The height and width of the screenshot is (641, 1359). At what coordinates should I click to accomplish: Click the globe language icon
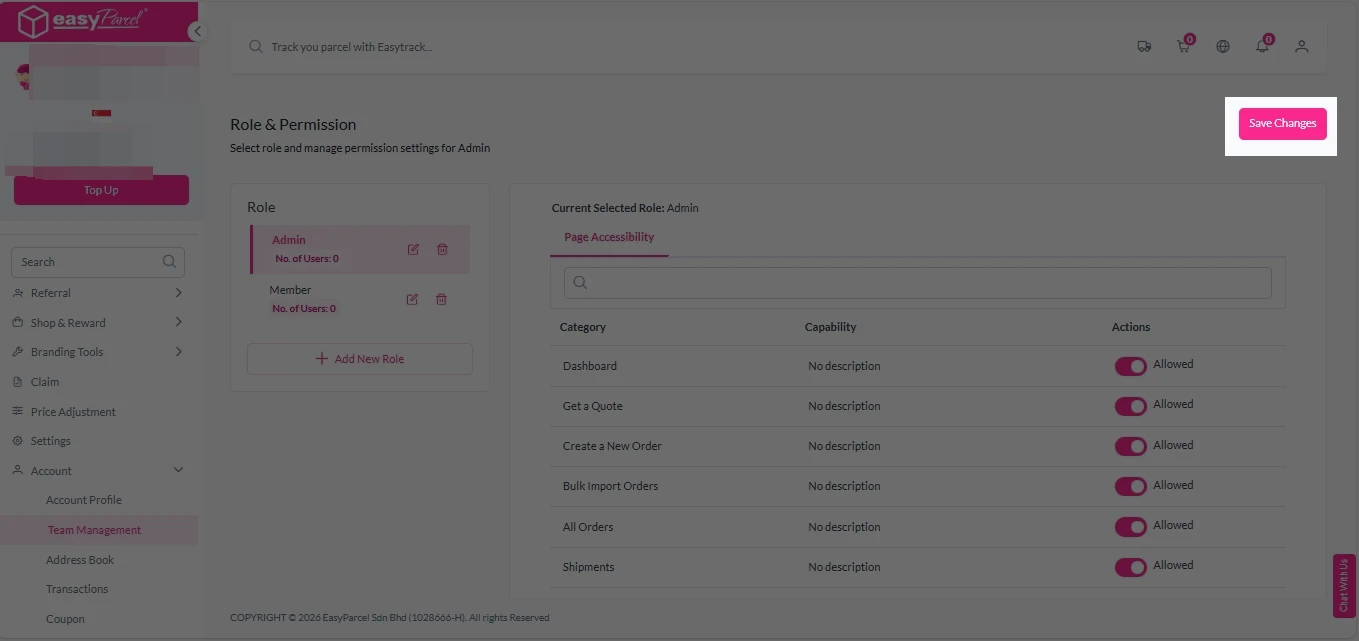click(1223, 46)
